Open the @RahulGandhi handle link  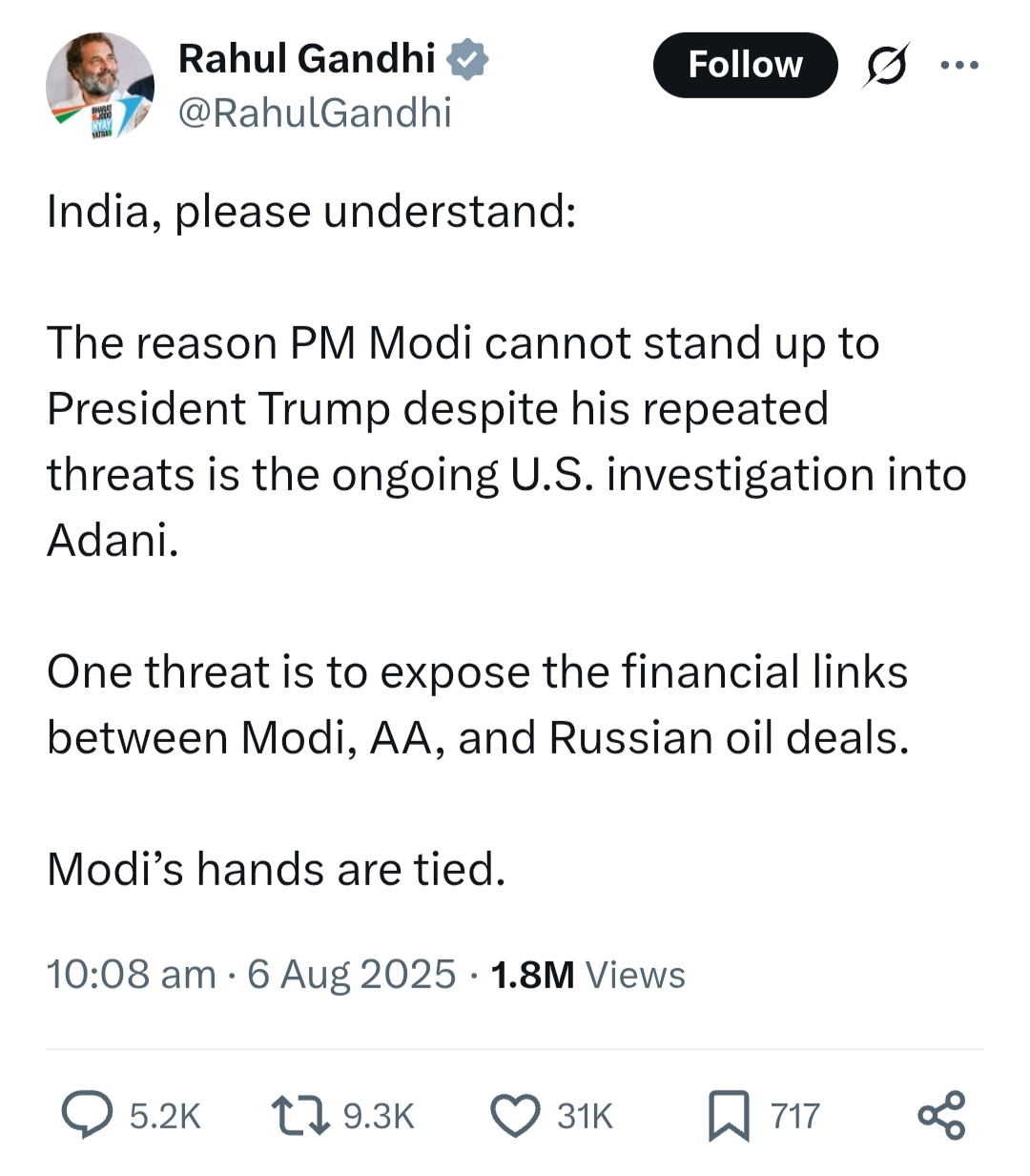[x=315, y=113]
